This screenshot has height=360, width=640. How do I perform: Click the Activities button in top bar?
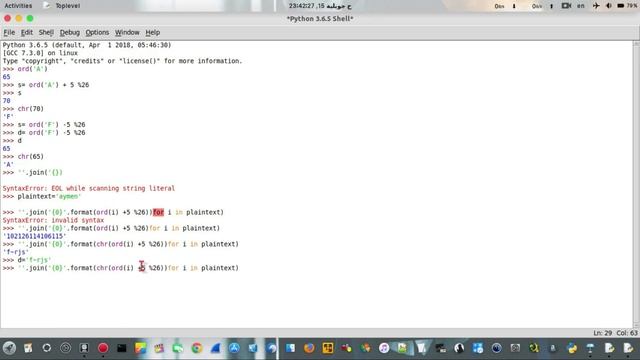point(18,6)
